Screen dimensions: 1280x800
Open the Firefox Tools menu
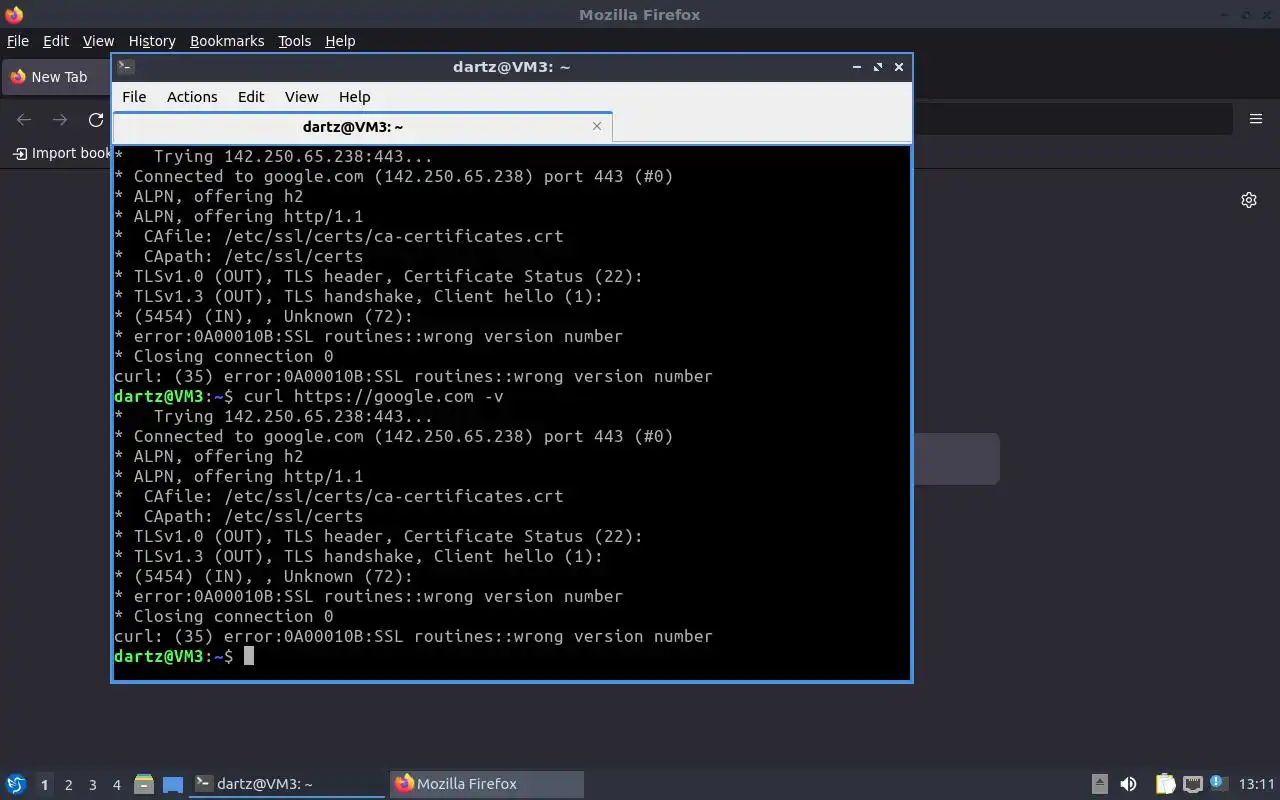point(294,41)
